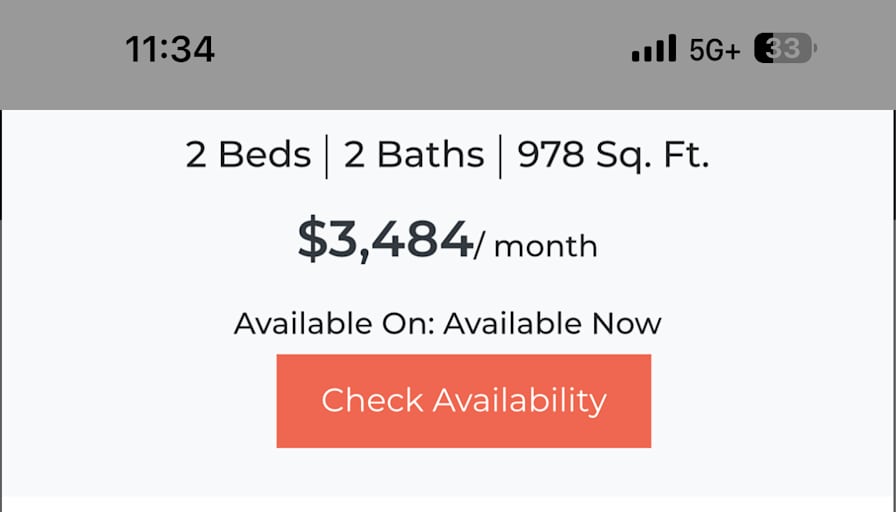896x512 pixels.
Task: Select the $3,484 price text
Action: tap(386, 239)
